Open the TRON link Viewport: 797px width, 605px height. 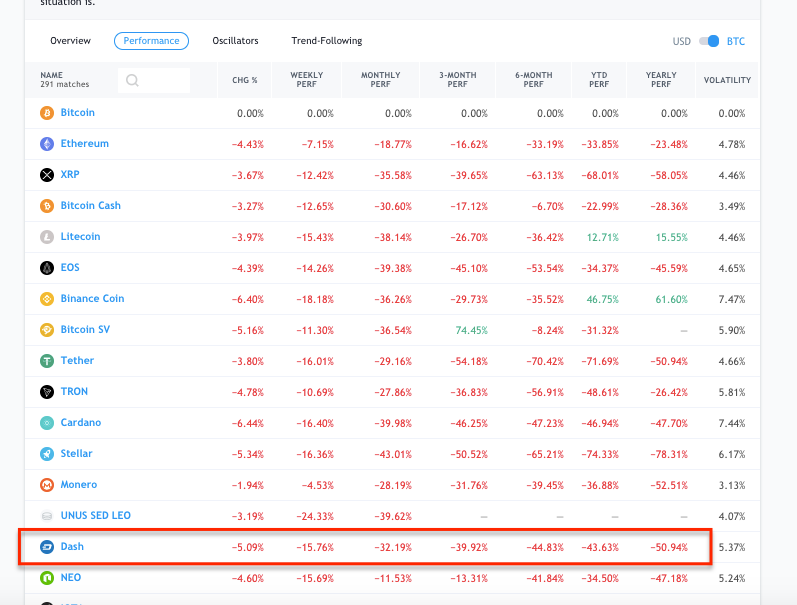click(x=74, y=391)
